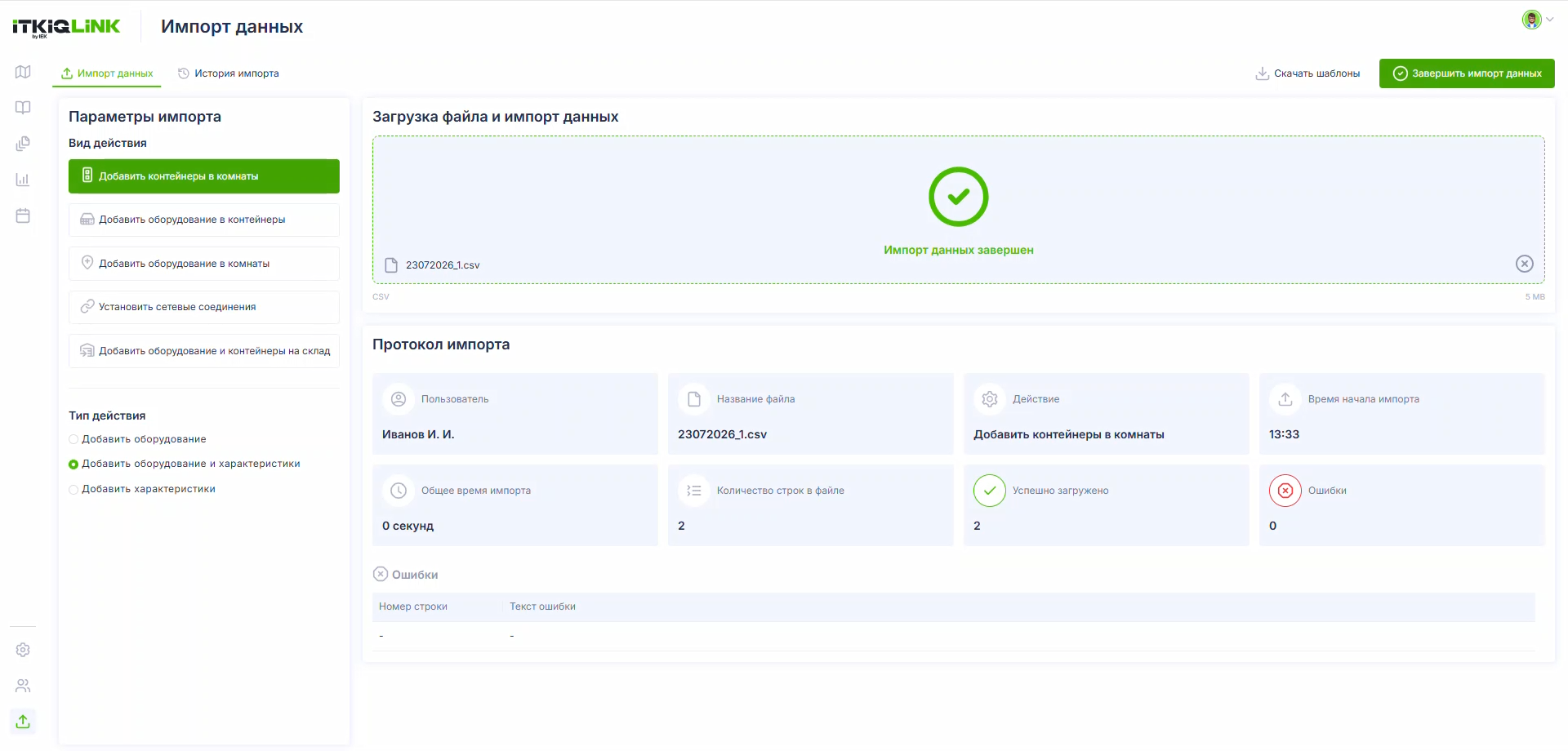Select the Добавить оборудование radio option

(x=73, y=439)
